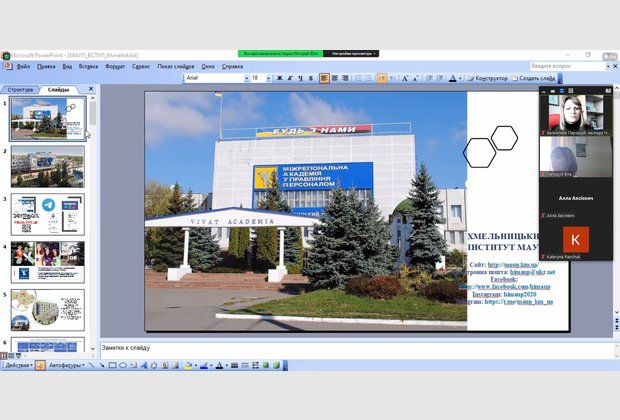Open the Вставка menu

pos(89,66)
